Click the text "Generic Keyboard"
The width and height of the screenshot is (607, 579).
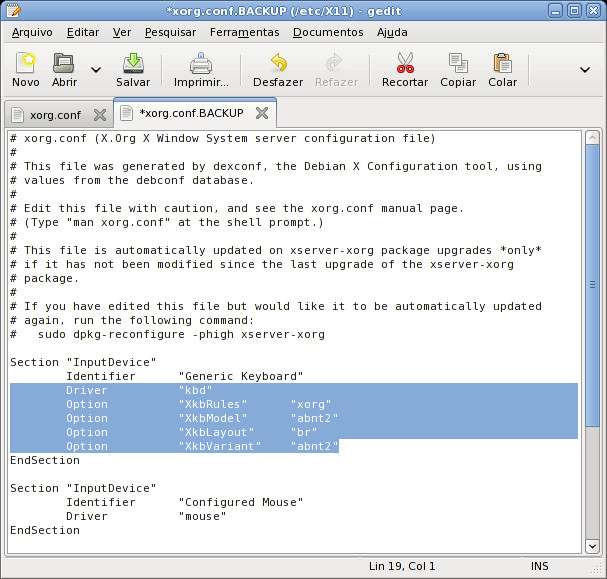click(x=241, y=376)
